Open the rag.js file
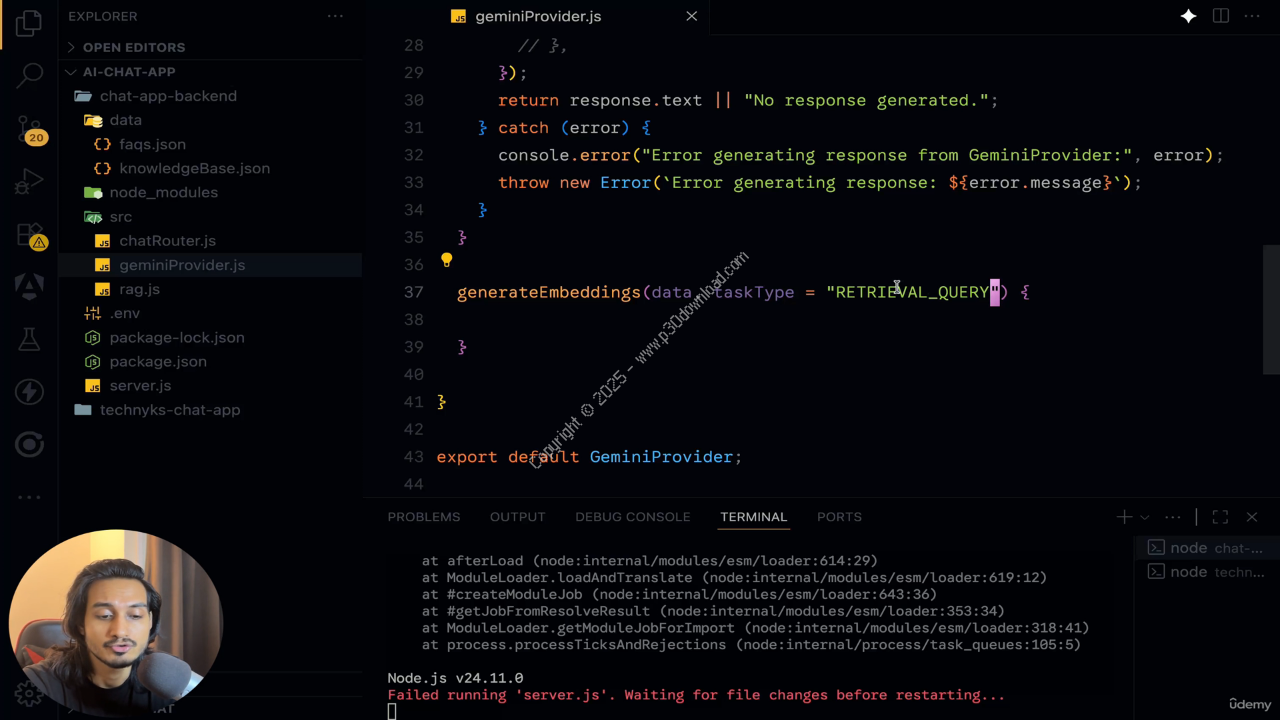The height and width of the screenshot is (720, 1280). click(x=139, y=289)
